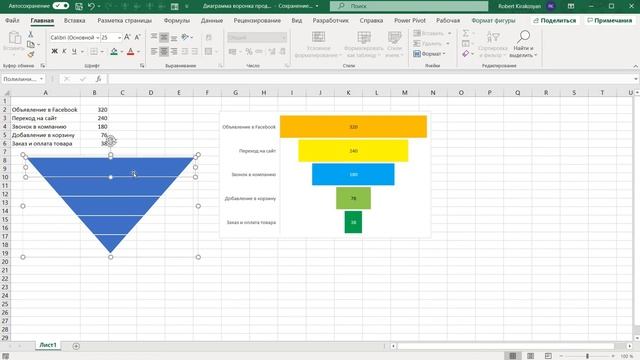640x360 pixels.
Task: Click the Cut scissors icon
Action: pos(30,35)
